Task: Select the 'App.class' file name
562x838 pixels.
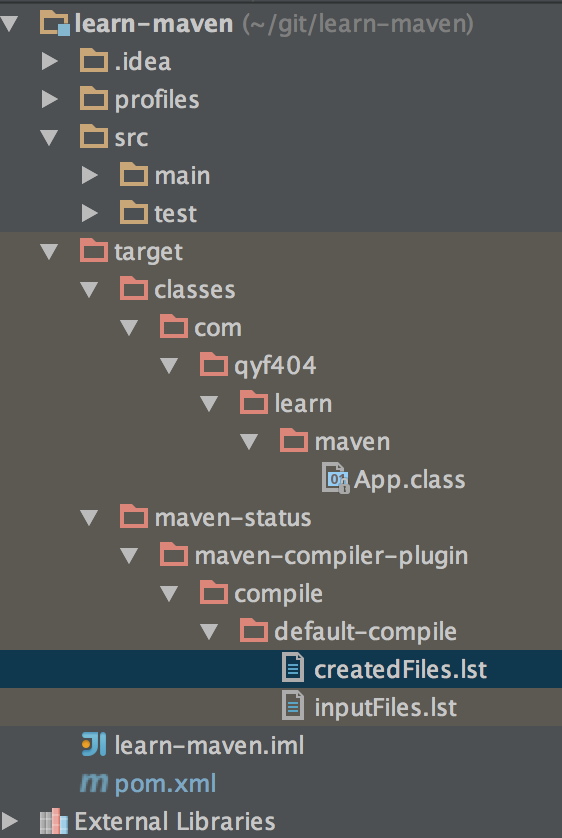Action: point(409,480)
